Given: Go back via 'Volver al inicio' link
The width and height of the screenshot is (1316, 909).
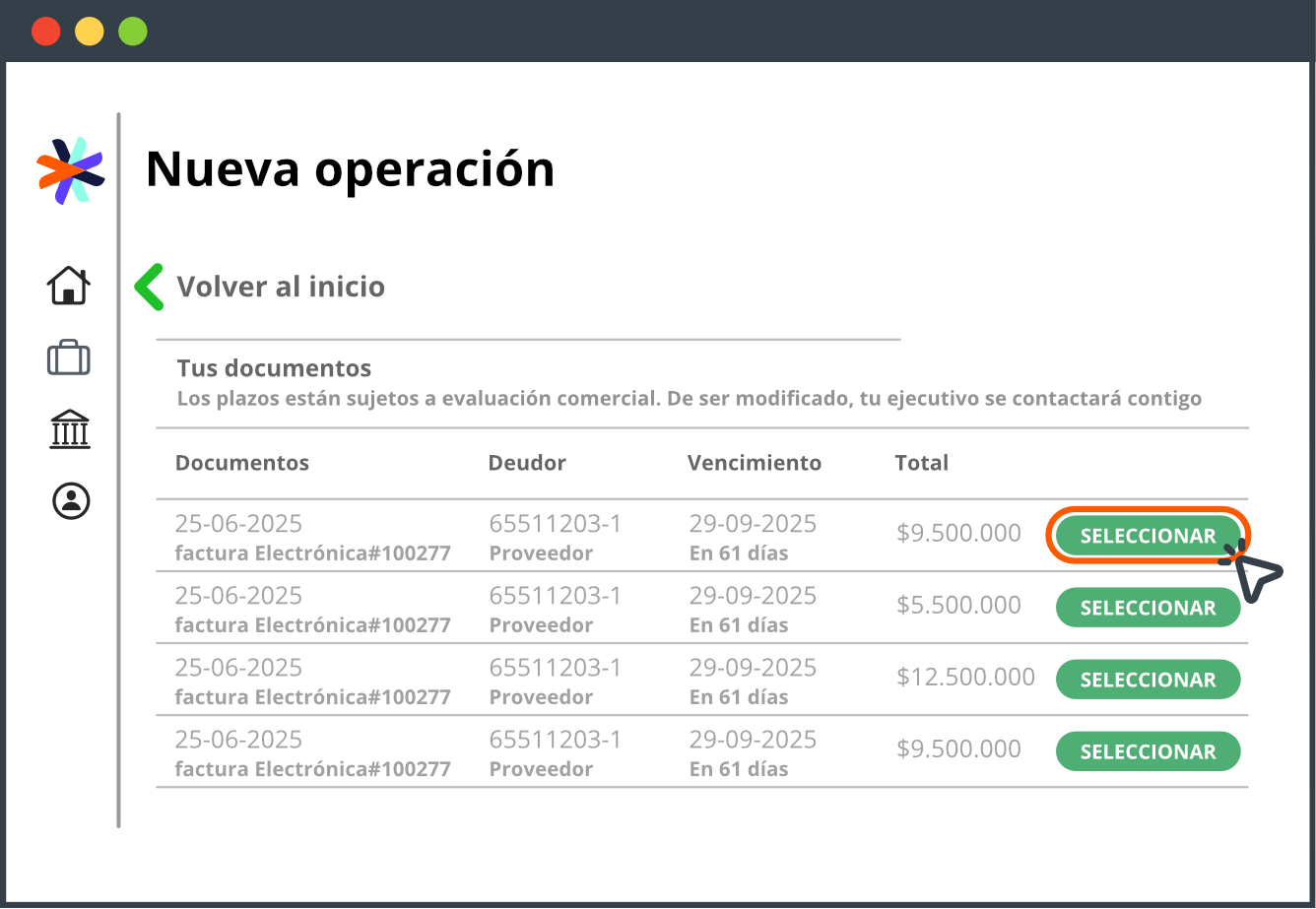Looking at the screenshot, I should 281,288.
